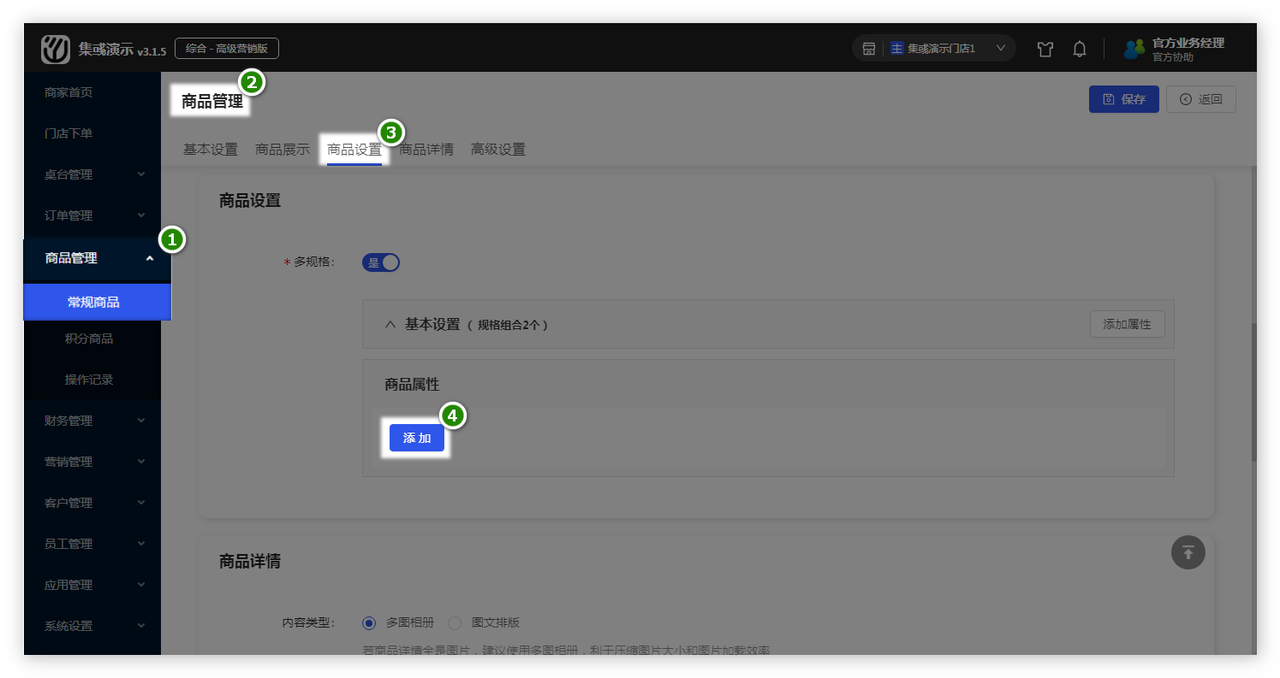Expand the 订单管理 sidebar menu
The image size is (1280, 678).
pos(92,215)
